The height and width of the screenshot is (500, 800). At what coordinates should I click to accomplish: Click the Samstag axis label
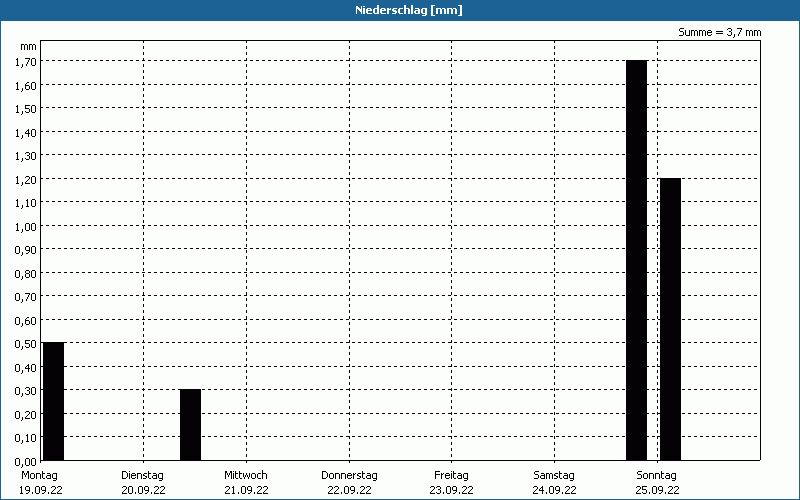pyautogui.click(x=554, y=476)
